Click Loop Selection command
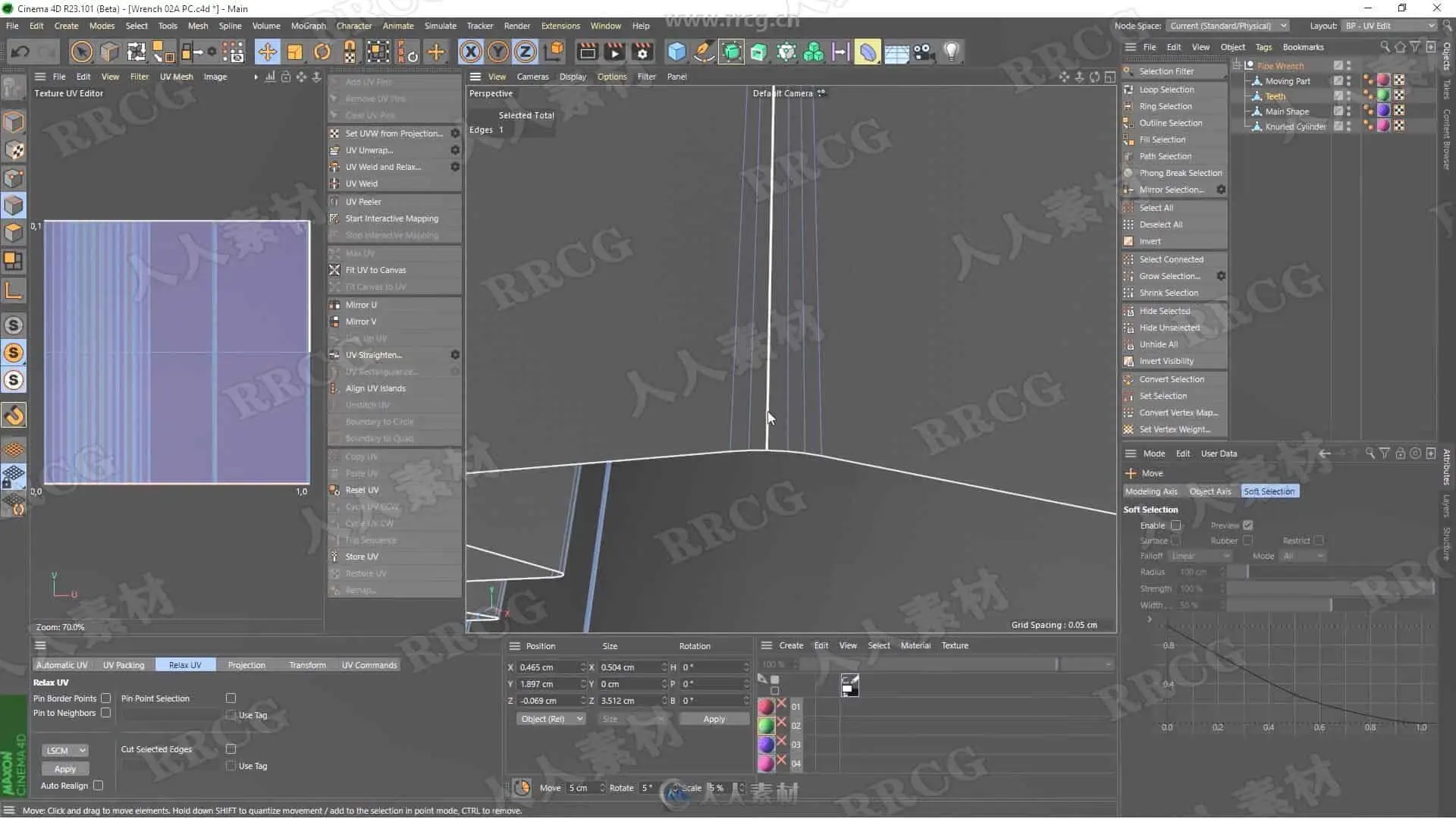This screenshot has width=1456, height=819. [1166, 89]
